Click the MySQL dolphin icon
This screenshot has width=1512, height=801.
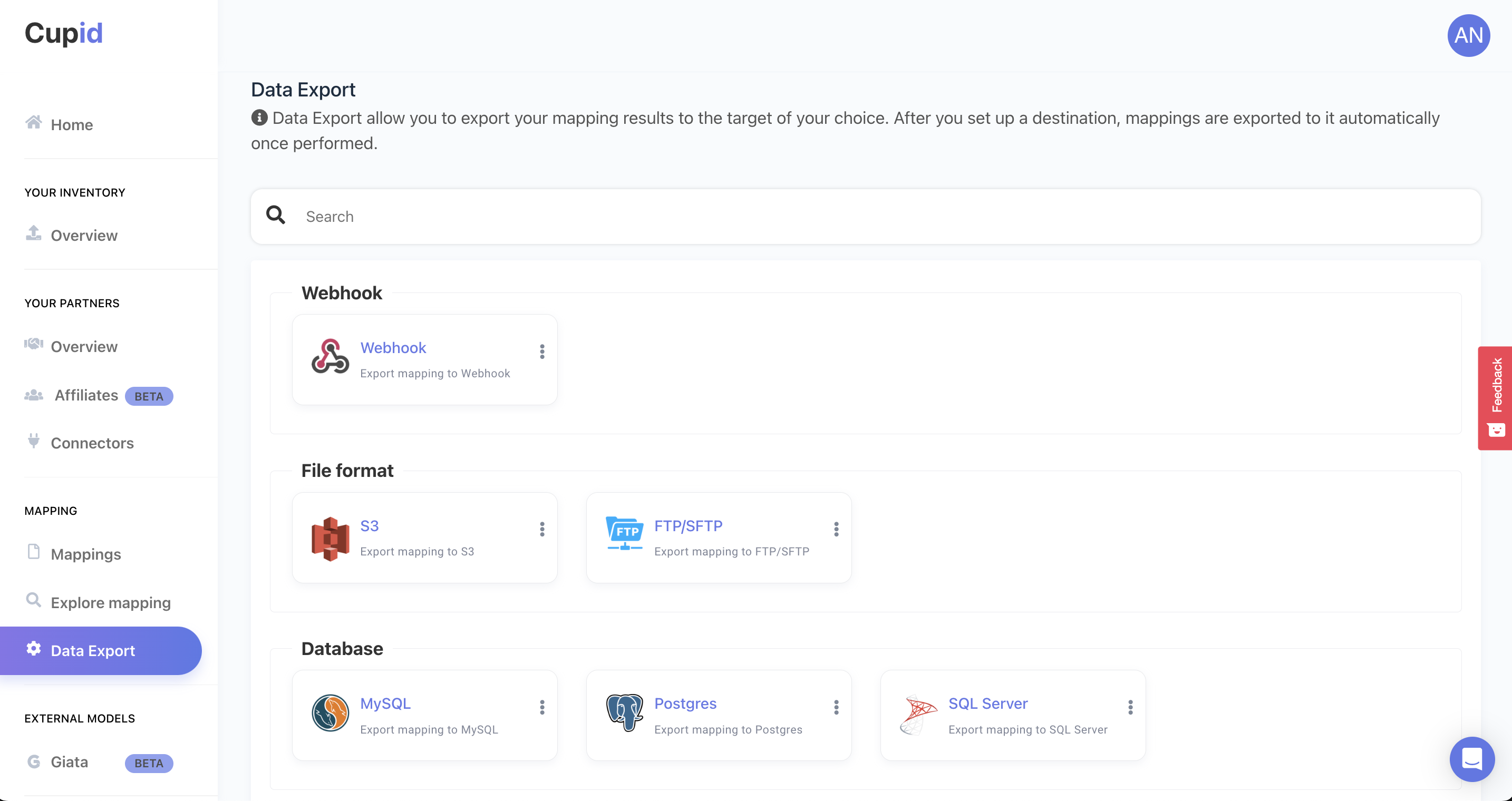pyautogui.click(x=330, y=713)
